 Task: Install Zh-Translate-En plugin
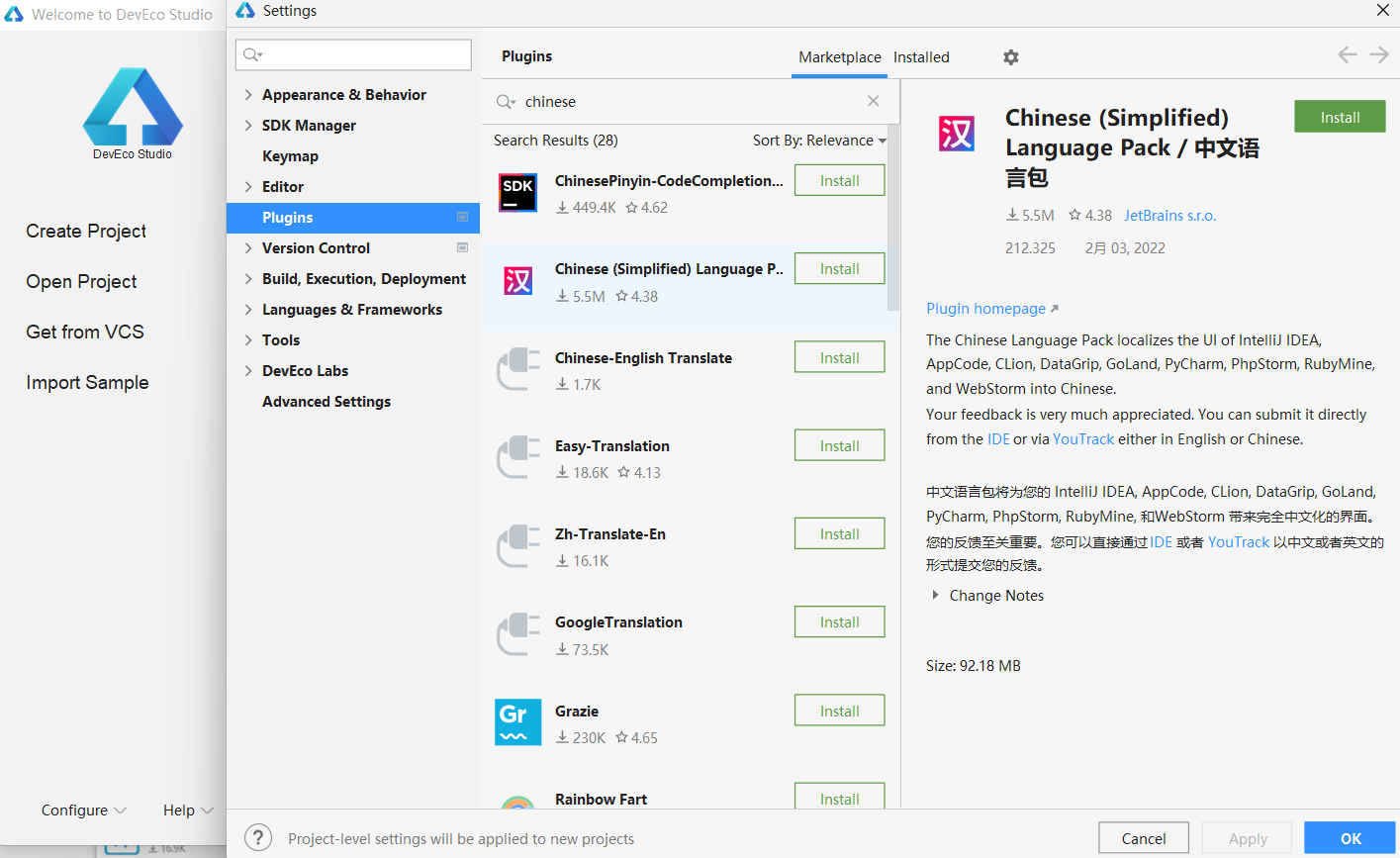(x=839, y=534)
